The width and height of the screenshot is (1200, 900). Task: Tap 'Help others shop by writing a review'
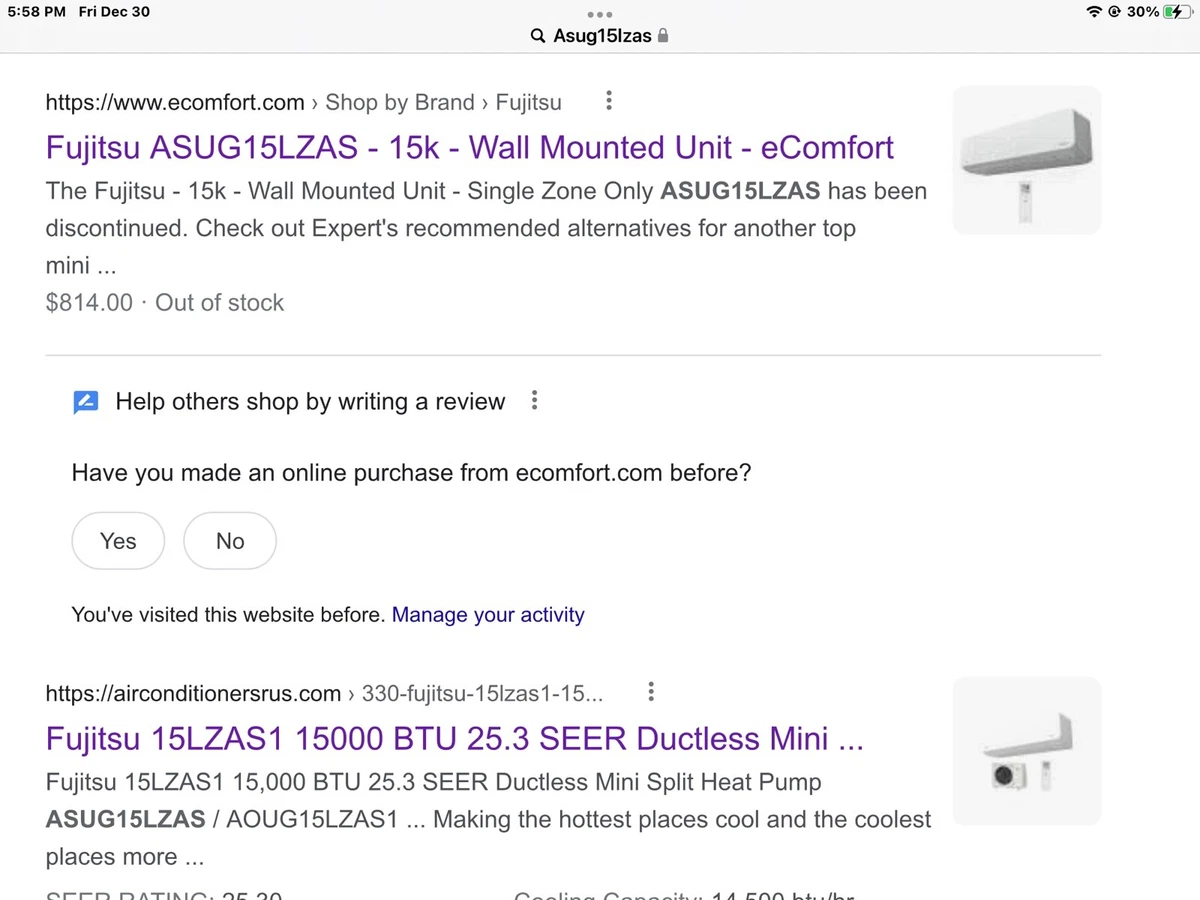tap(310, 402)
